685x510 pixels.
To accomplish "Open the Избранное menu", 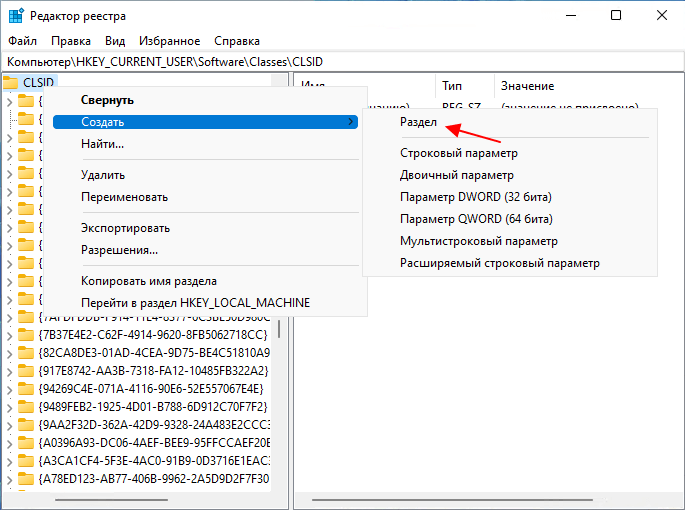I will 170,41.
